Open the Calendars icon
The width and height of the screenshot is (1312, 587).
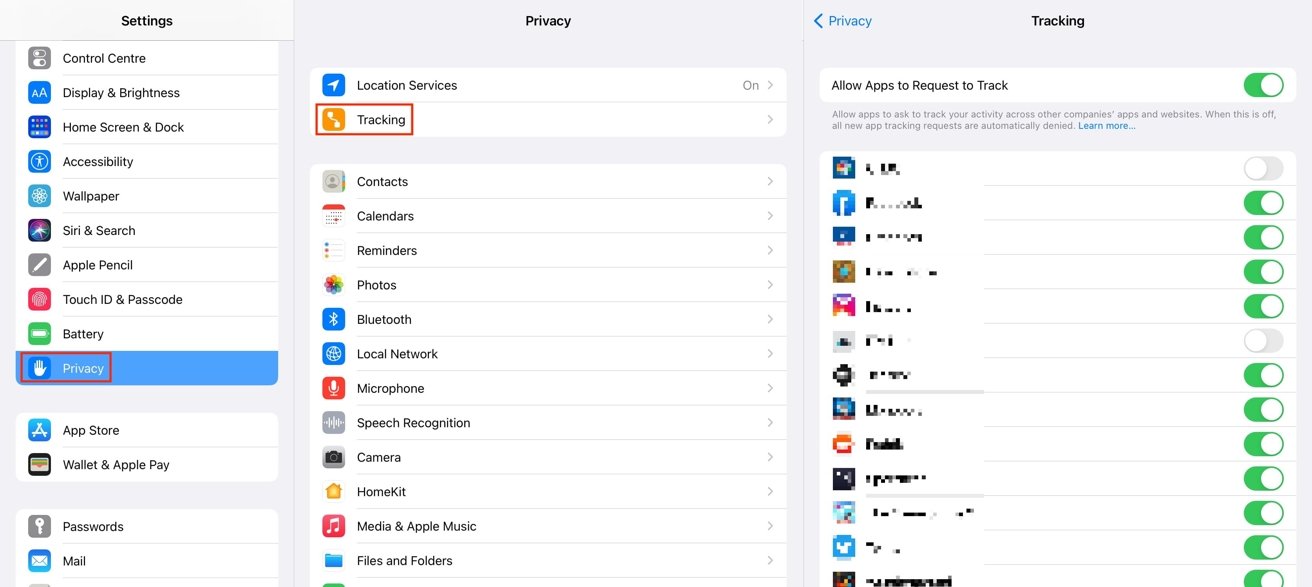[x=334, y=216]
